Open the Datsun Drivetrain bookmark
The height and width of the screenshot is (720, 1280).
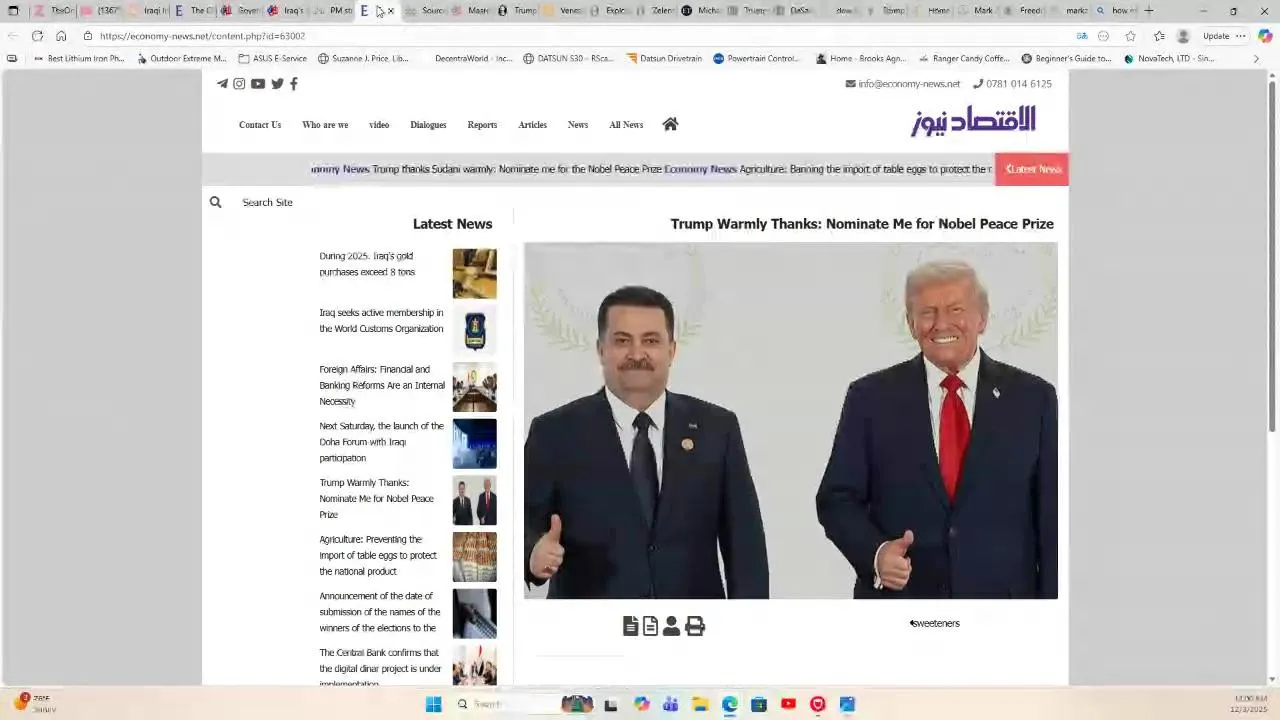coord(664,58)
